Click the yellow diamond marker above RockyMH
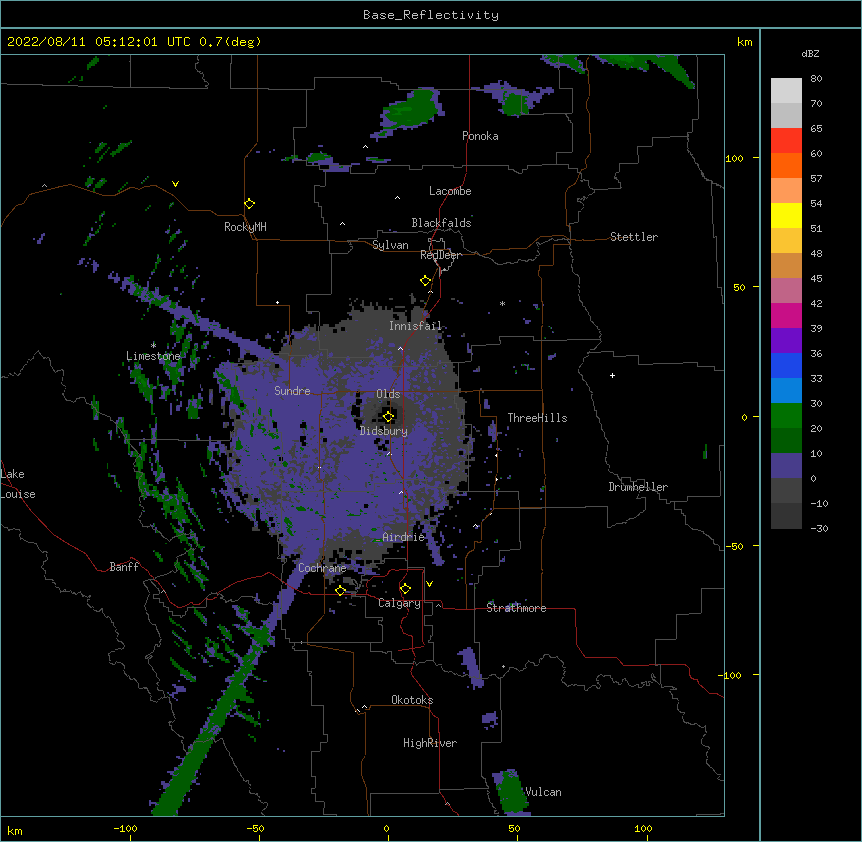Viewport: 862px width, 842px height. (x=250, y=204)
